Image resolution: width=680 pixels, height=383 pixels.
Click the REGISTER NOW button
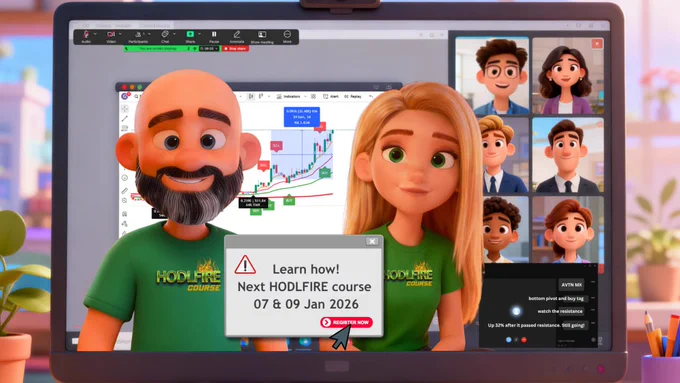(x=347, y=322)
